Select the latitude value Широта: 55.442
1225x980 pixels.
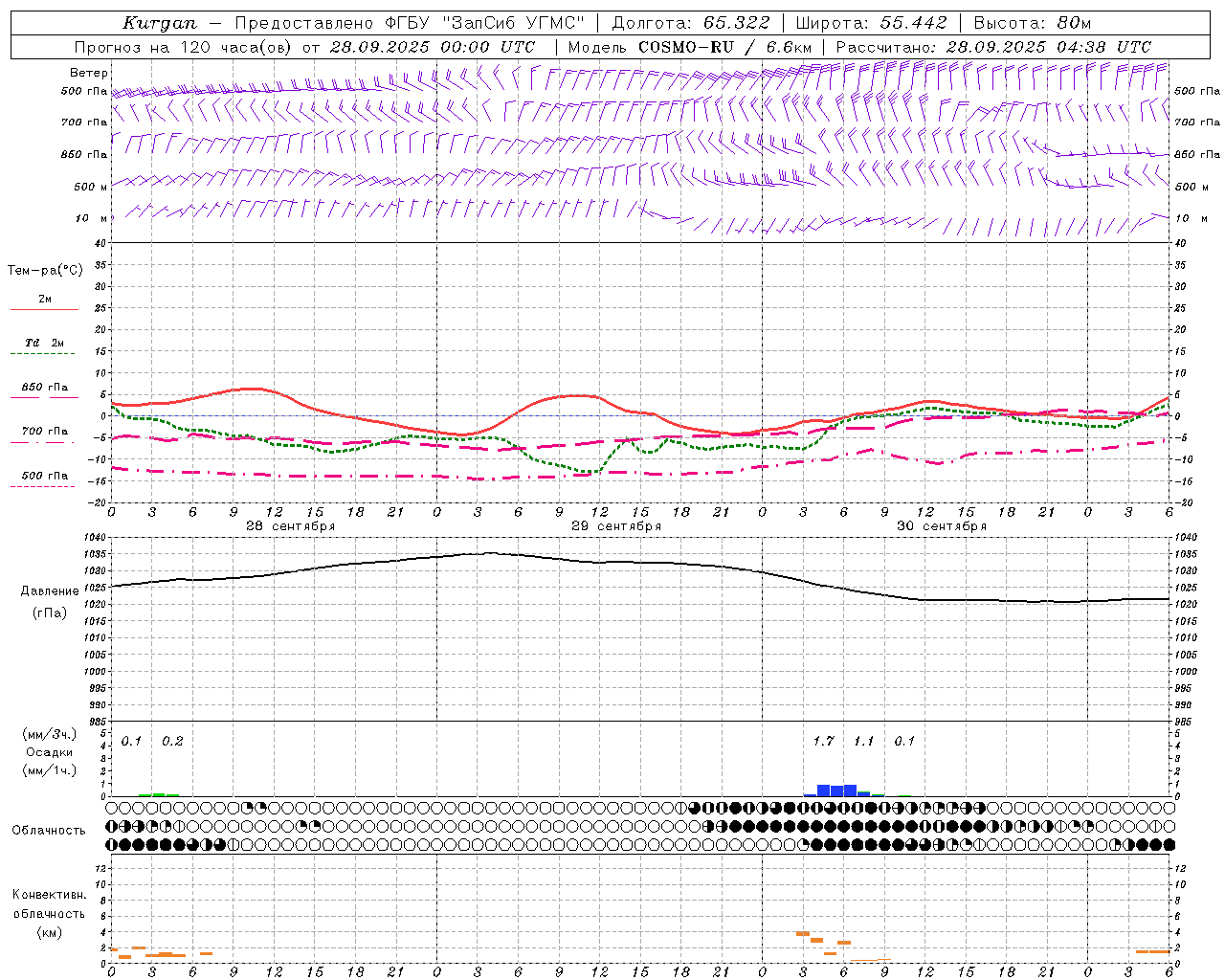coord(871,23)
